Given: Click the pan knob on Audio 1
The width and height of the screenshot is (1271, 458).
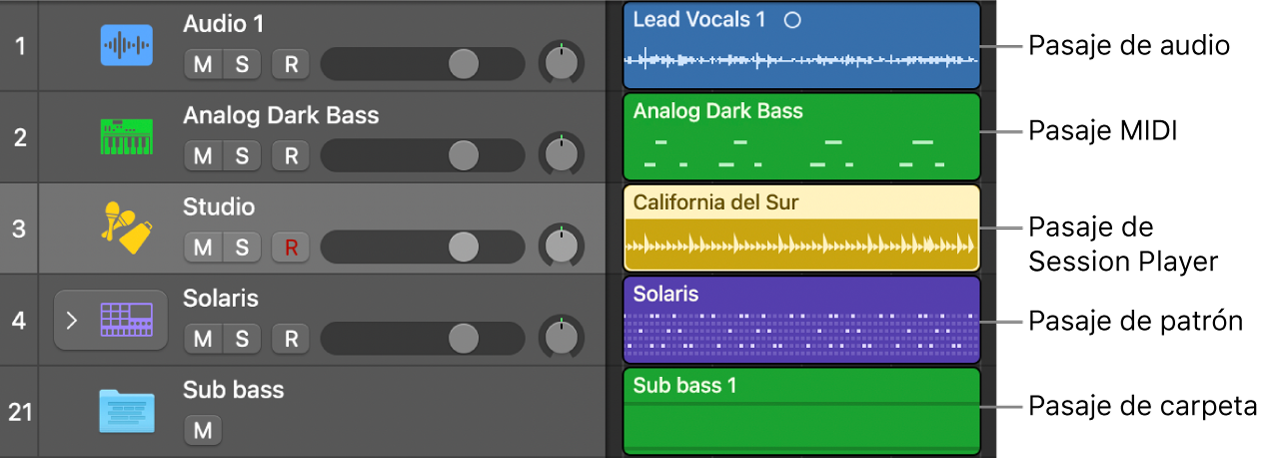Looking at the screenshot, I should point(561,64).
